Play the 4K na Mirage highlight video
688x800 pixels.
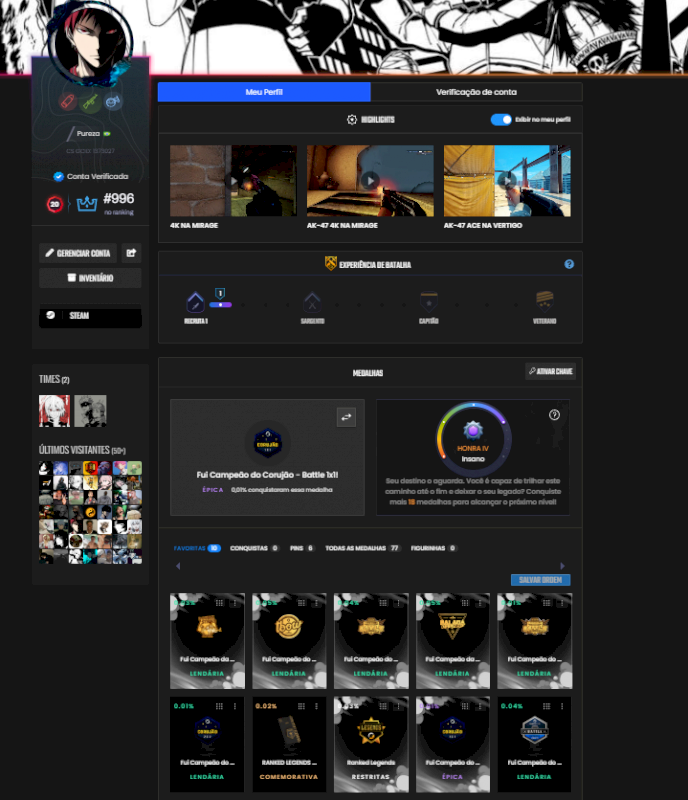[x=233, y=181]
